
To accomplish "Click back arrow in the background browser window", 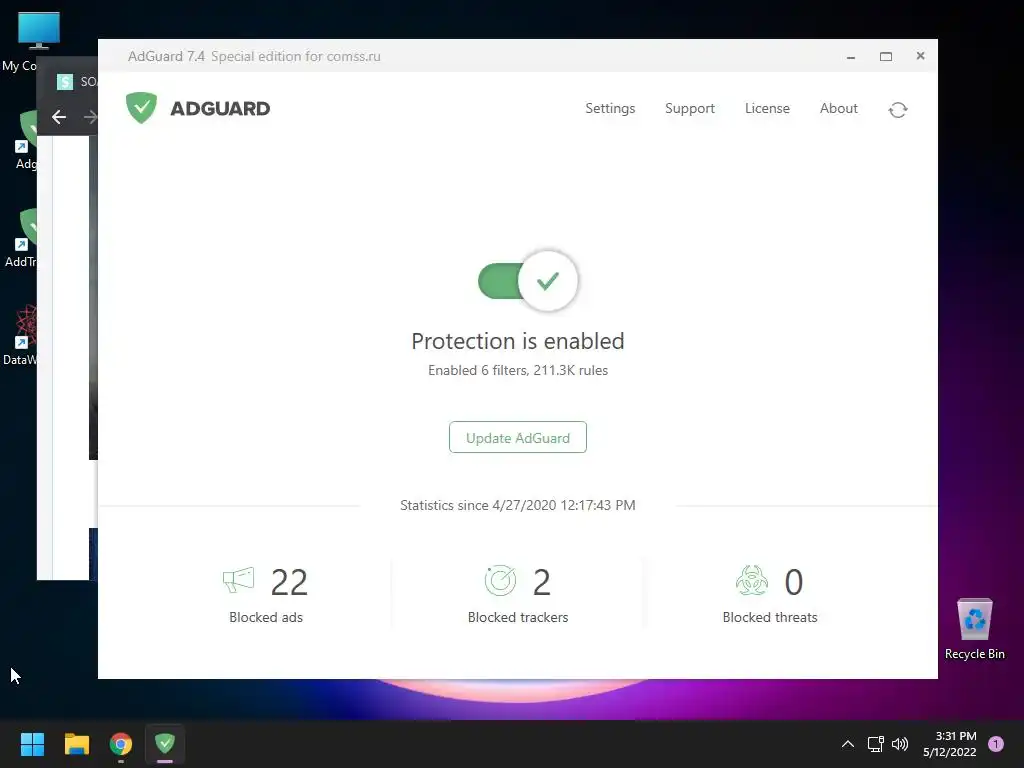I will (59, 117).
